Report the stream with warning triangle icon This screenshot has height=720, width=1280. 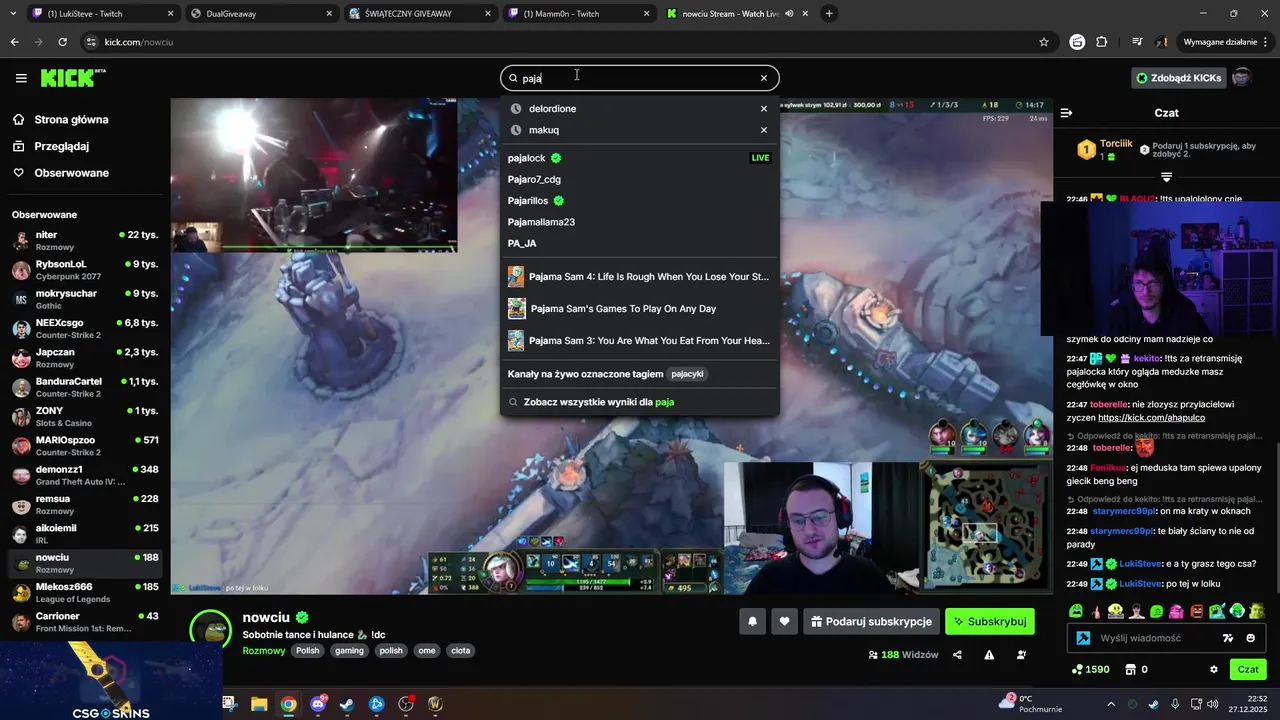point(989,655)
